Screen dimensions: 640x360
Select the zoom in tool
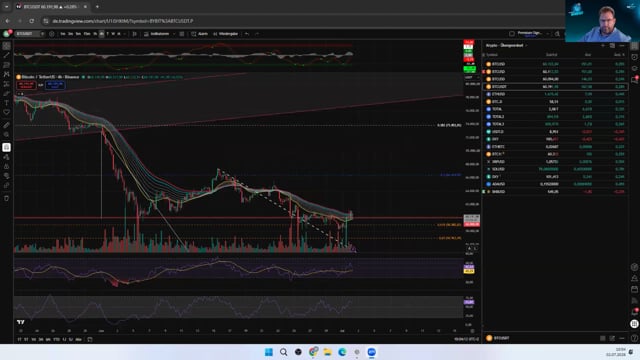click(7, 134)
